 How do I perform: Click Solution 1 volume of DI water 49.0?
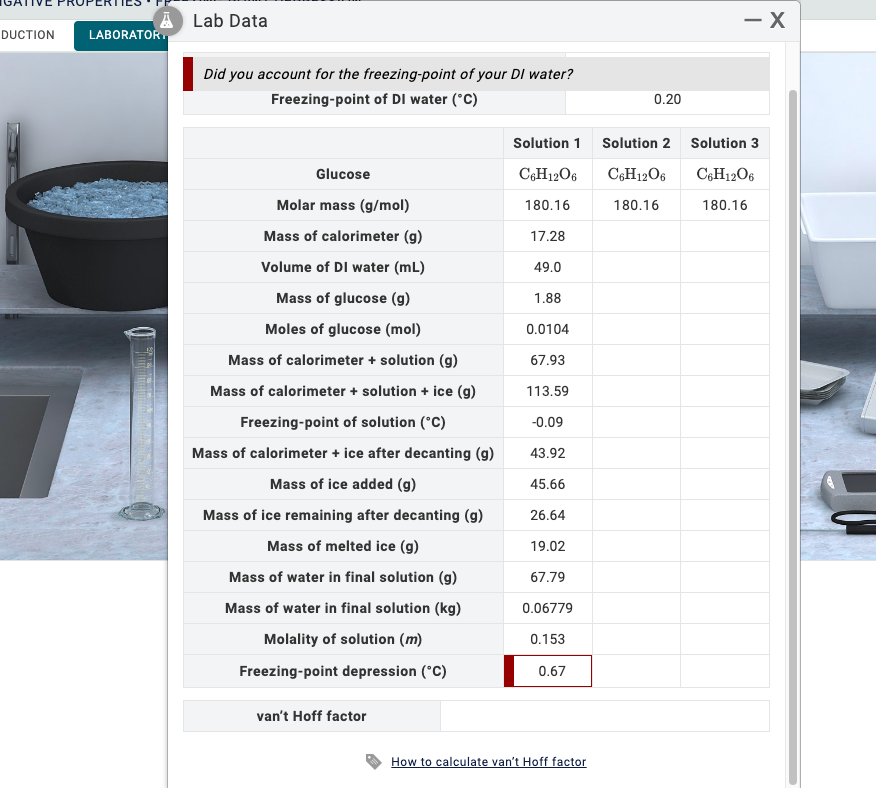coord(548,267)
